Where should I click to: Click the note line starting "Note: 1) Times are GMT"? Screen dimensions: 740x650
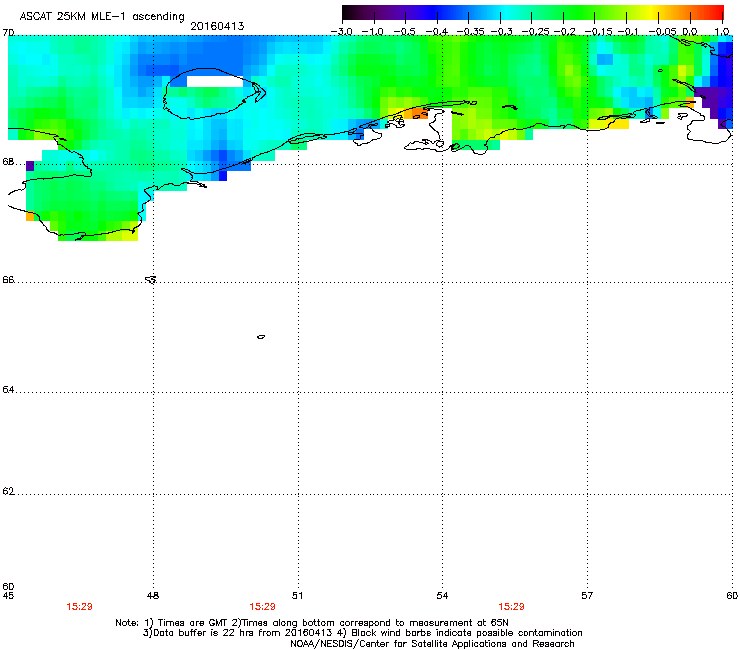(312, 623)
